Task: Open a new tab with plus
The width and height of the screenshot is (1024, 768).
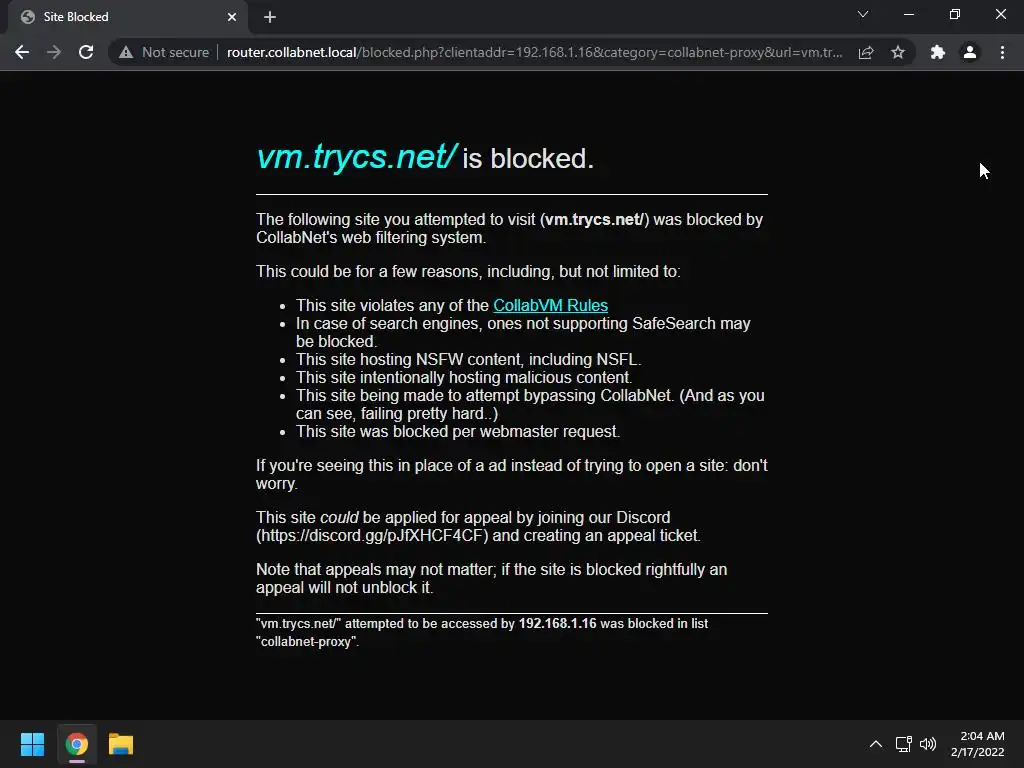Action: point(270,17)
